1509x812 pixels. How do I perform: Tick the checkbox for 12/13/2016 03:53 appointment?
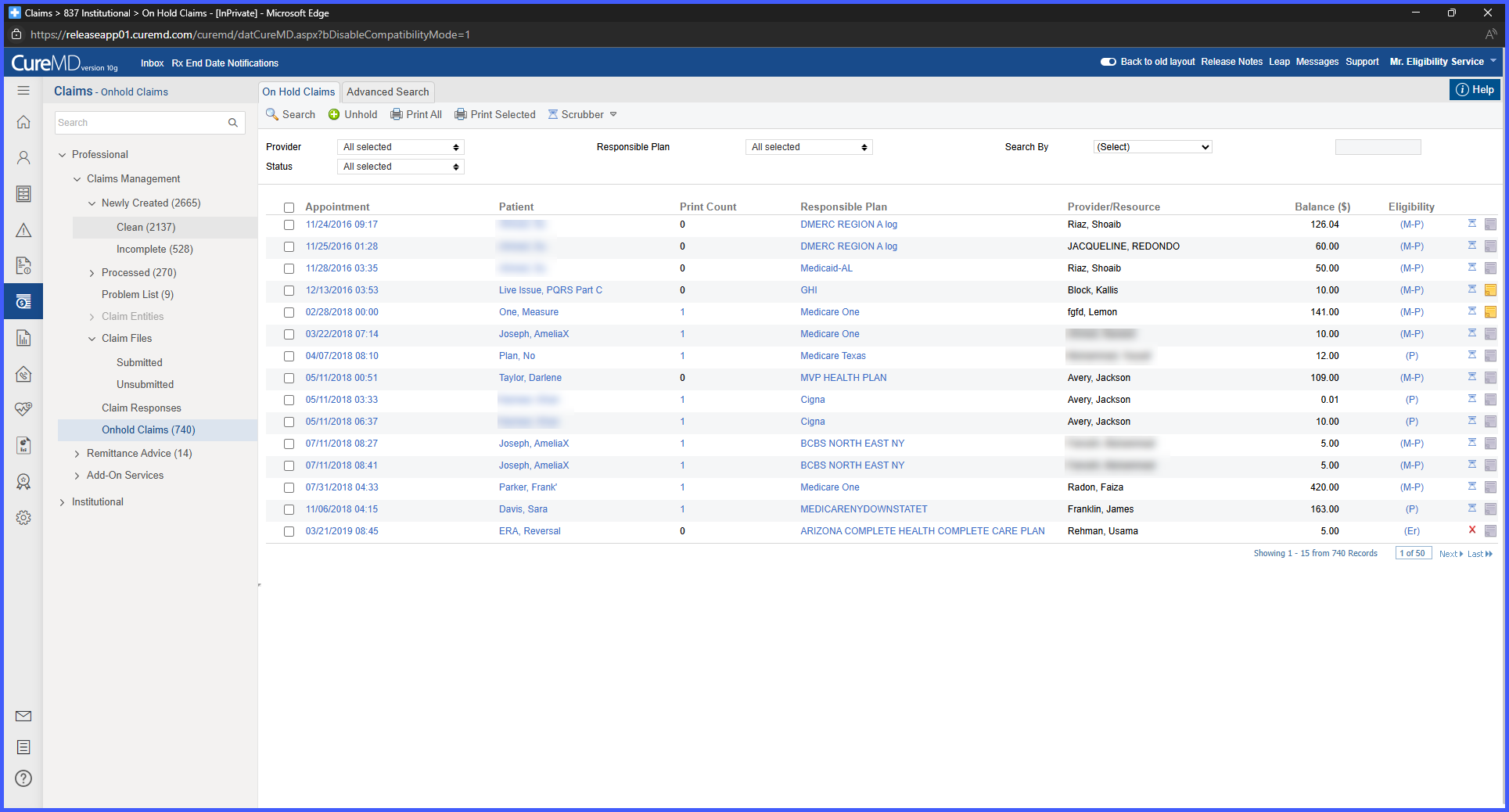(x=289, y=290)
